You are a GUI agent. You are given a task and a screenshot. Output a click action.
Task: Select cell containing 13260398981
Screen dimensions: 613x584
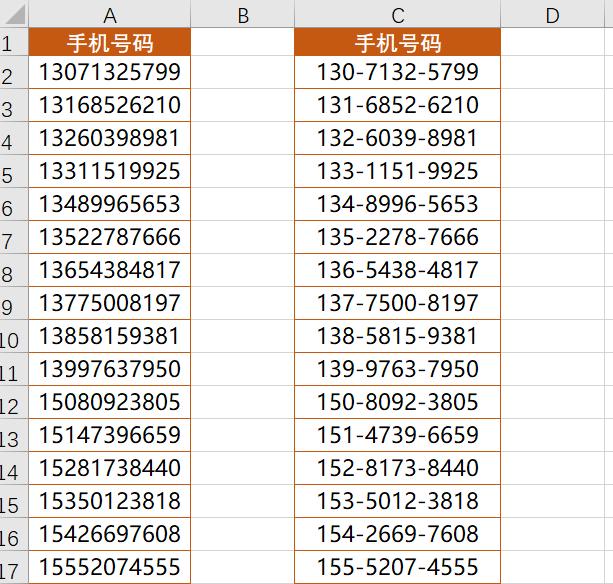point(109,138)
